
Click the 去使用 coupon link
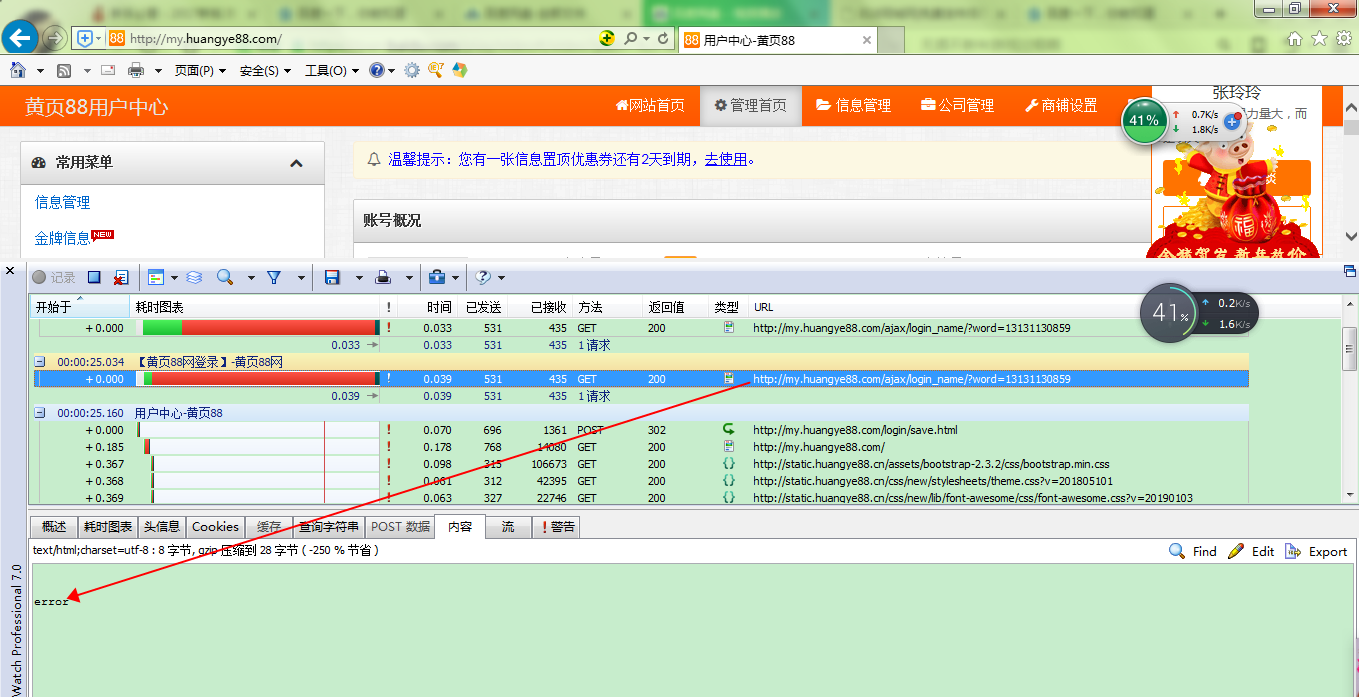(723, 159)
